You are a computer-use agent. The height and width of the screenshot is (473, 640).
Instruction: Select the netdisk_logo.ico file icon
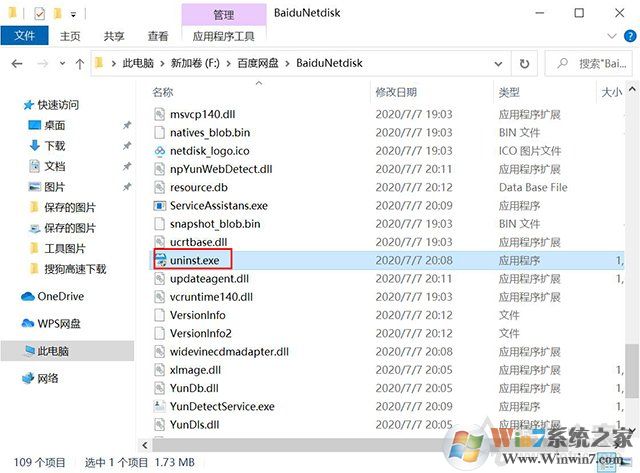[159, 151]
